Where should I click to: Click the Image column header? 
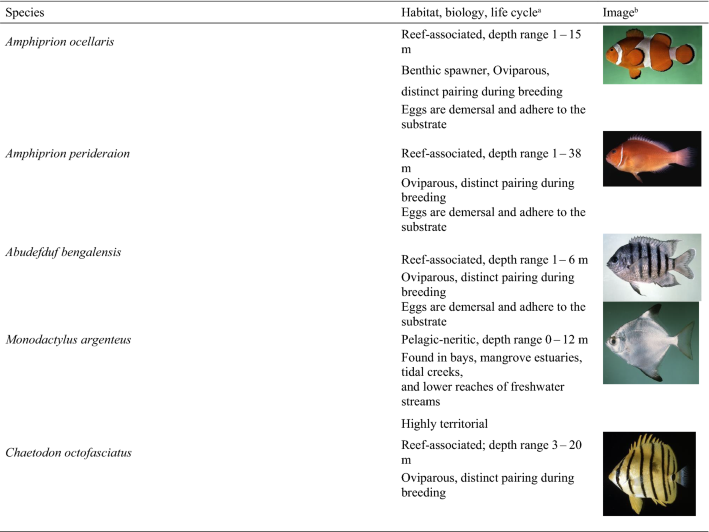coord(620,13)
